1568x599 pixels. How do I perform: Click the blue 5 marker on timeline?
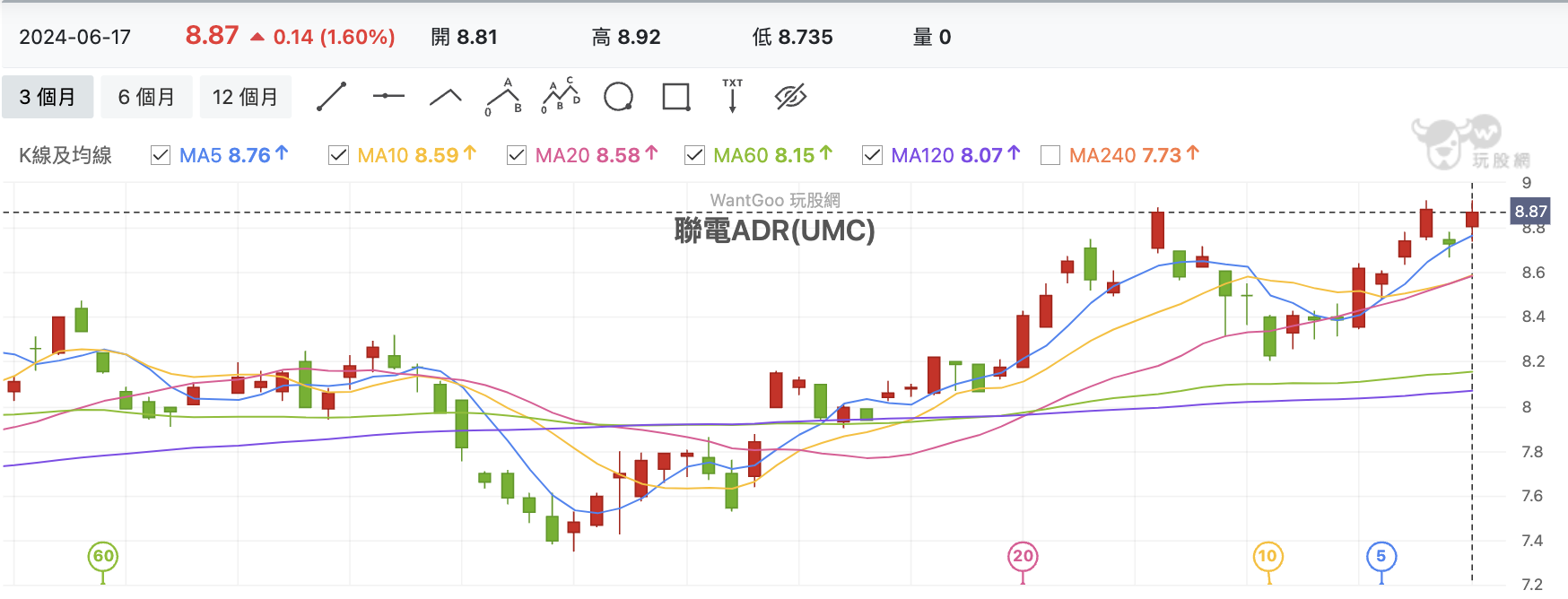point(1381,556)
